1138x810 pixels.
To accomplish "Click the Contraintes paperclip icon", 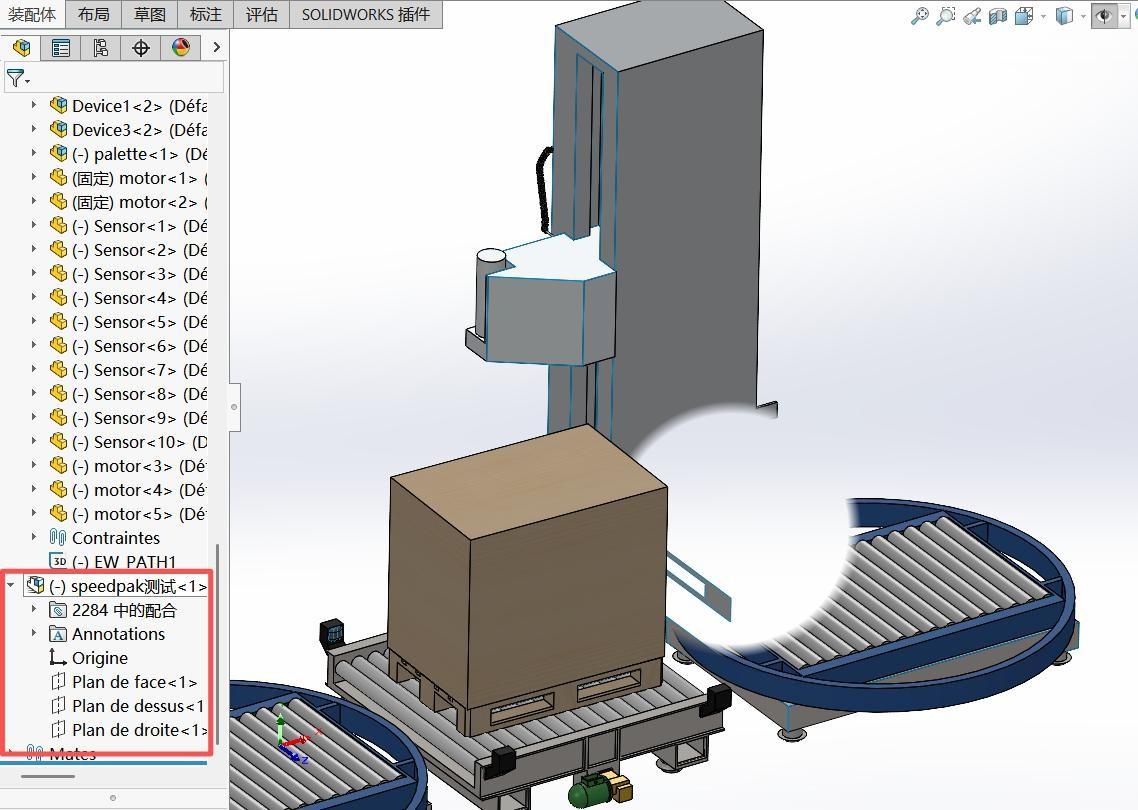I will pyautogui.click(x=58, y=536).
